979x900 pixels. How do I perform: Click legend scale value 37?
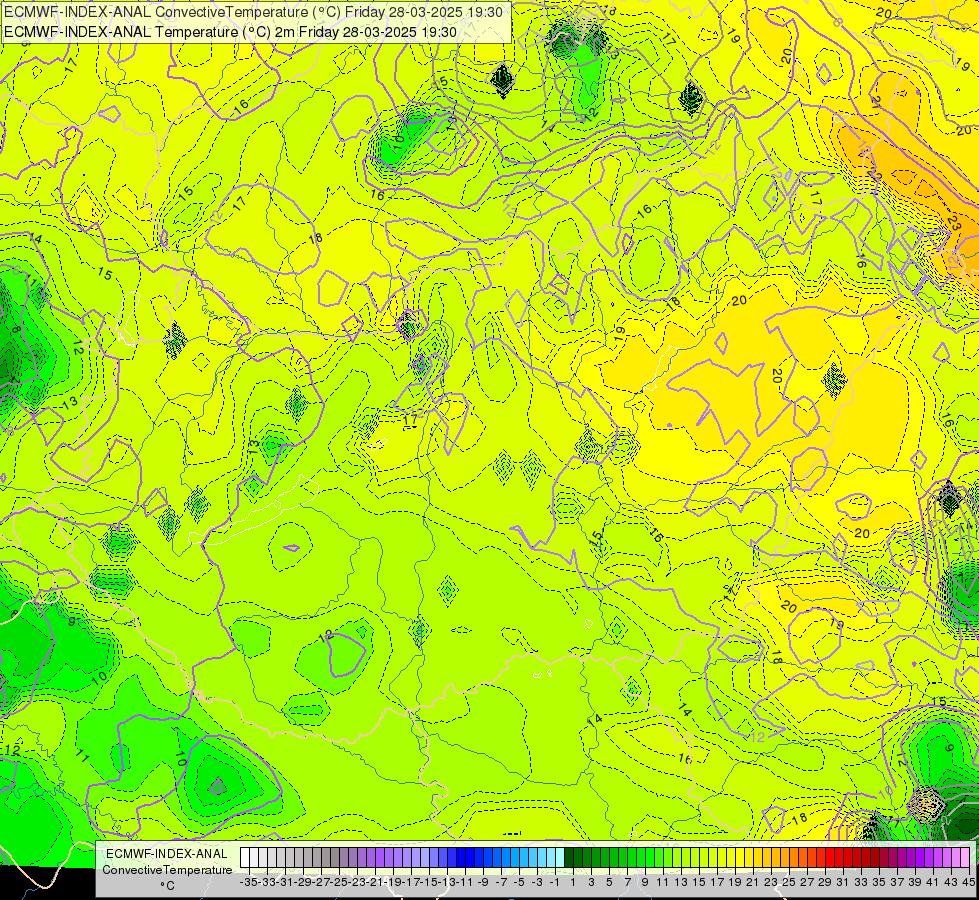coord(897,882)
